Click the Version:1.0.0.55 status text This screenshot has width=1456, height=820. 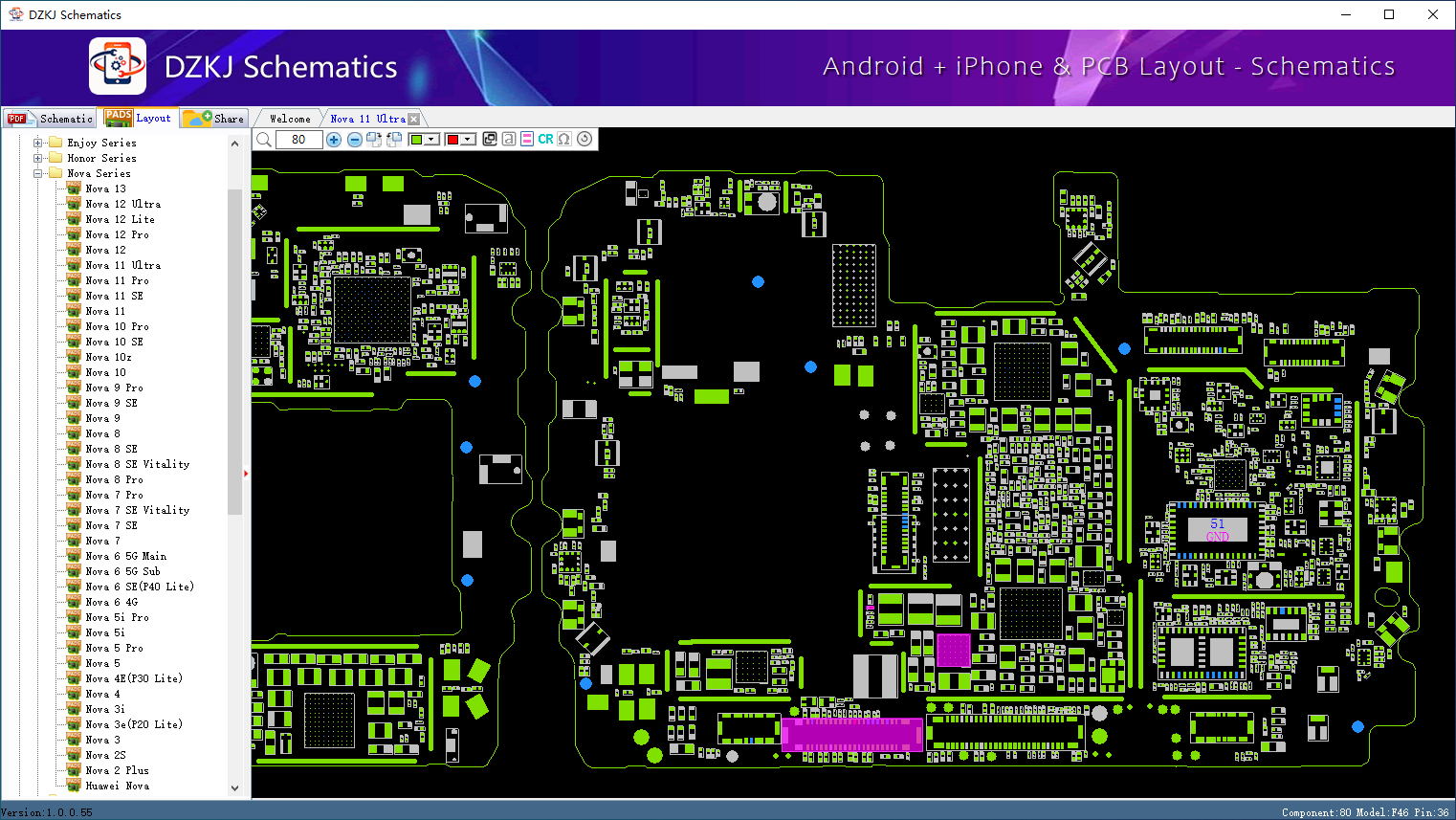click(x=47, y=812)
